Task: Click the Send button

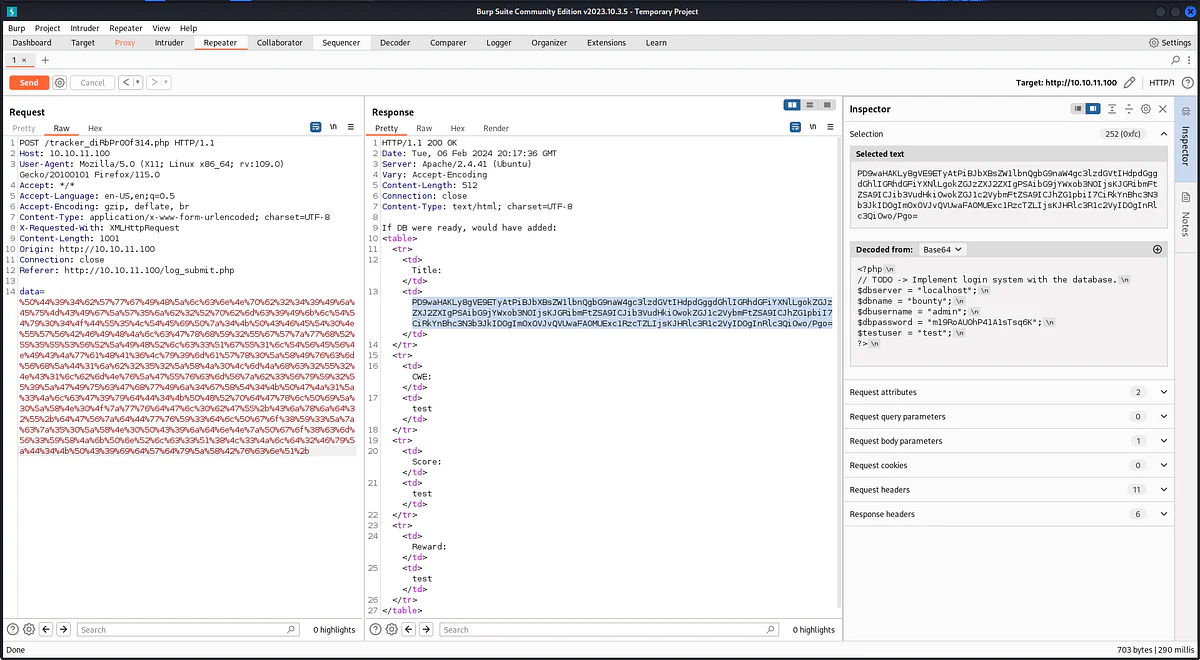Action: coord(29,83)
